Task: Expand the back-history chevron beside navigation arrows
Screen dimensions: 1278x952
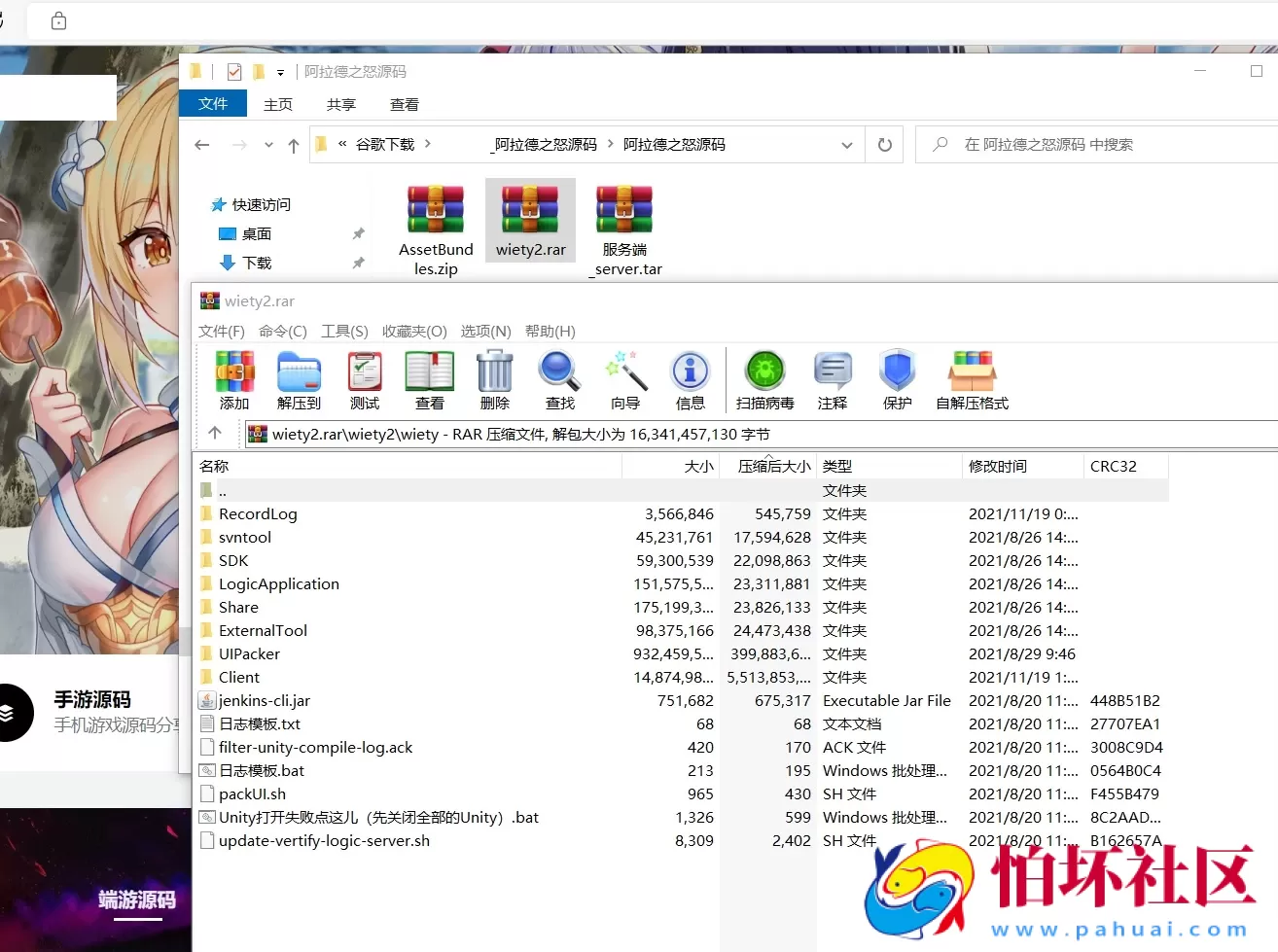Action: tap(267, 143)
